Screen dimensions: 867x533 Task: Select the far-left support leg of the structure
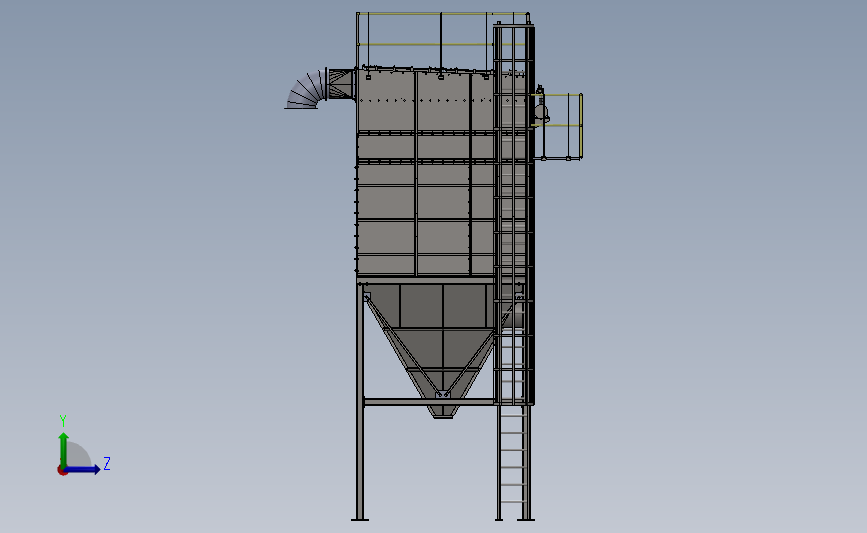[x=360, y=402]
